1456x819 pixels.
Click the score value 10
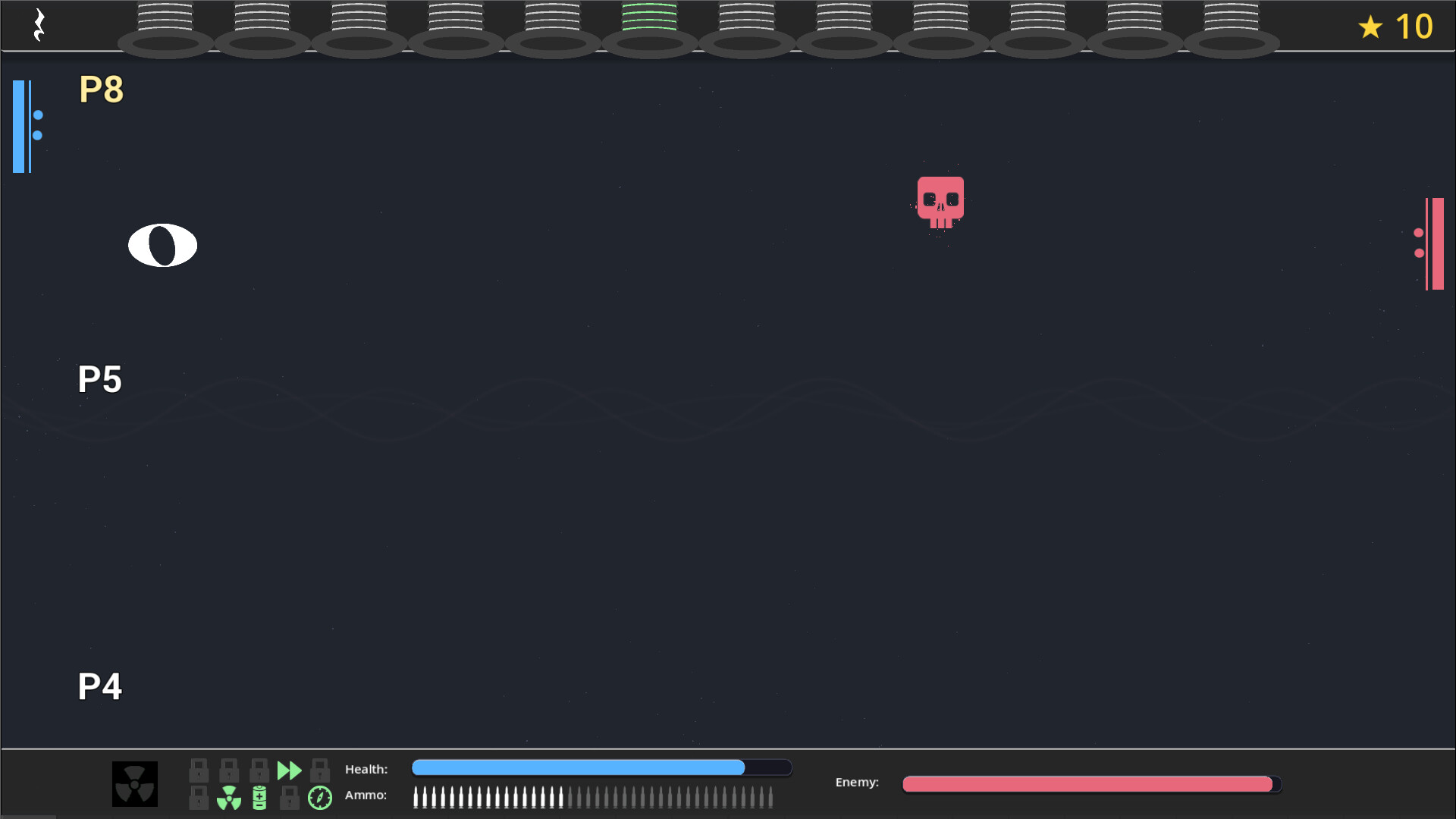click(x=1414, y=27)
